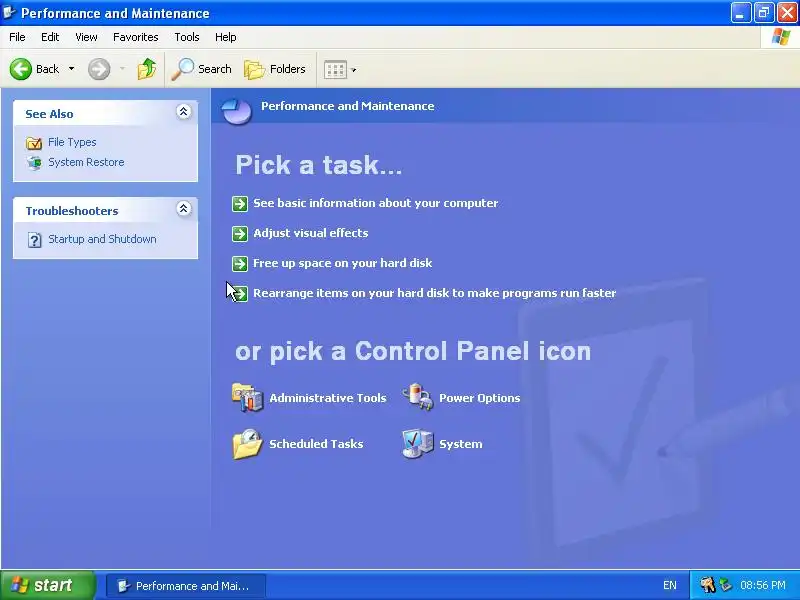Click the Power Options icon
The image size is (800, 600).
pos(418,397)
